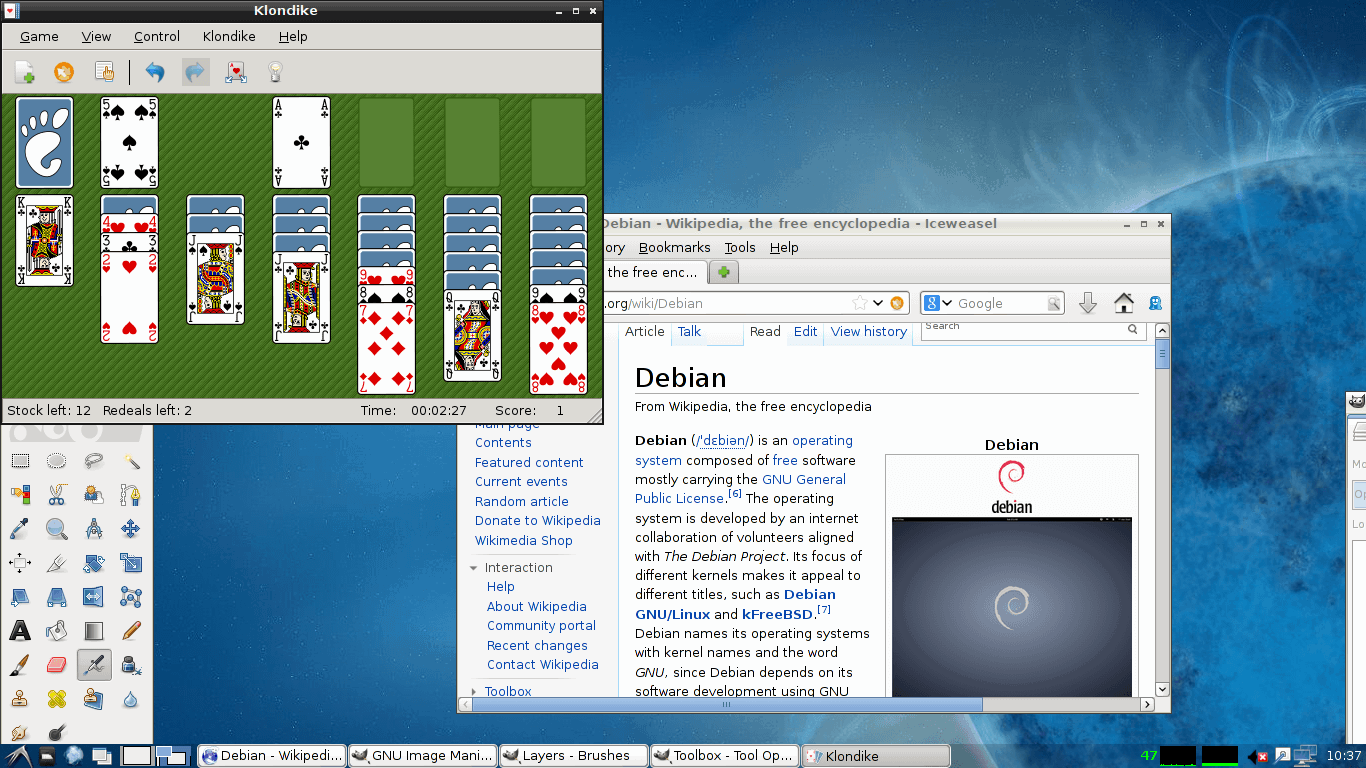Choose the Free Select lasso tool
Screen dimensions: 1366x768
[x=94, y=461]
